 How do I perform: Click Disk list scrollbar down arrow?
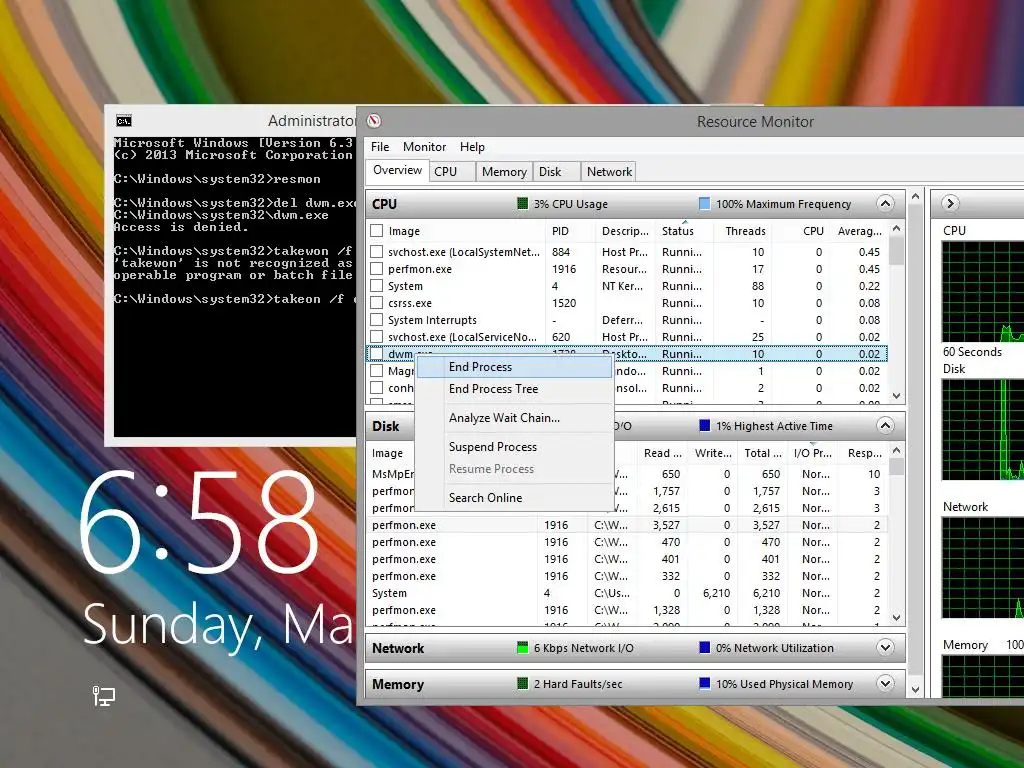896,618
